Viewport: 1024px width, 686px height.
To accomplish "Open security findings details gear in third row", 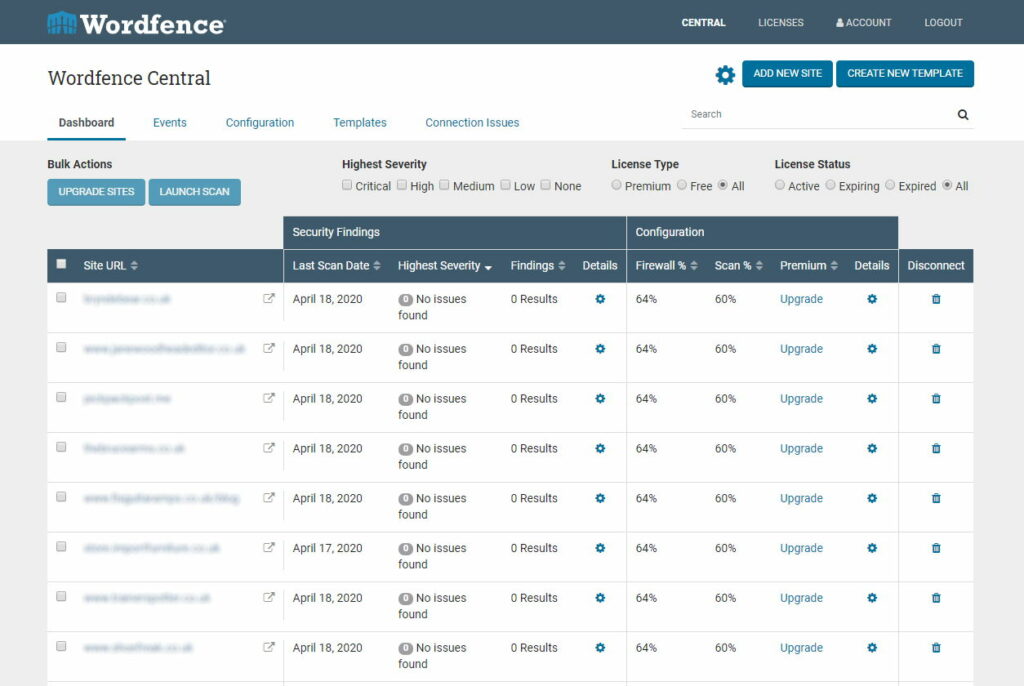I will pos(600,399).
